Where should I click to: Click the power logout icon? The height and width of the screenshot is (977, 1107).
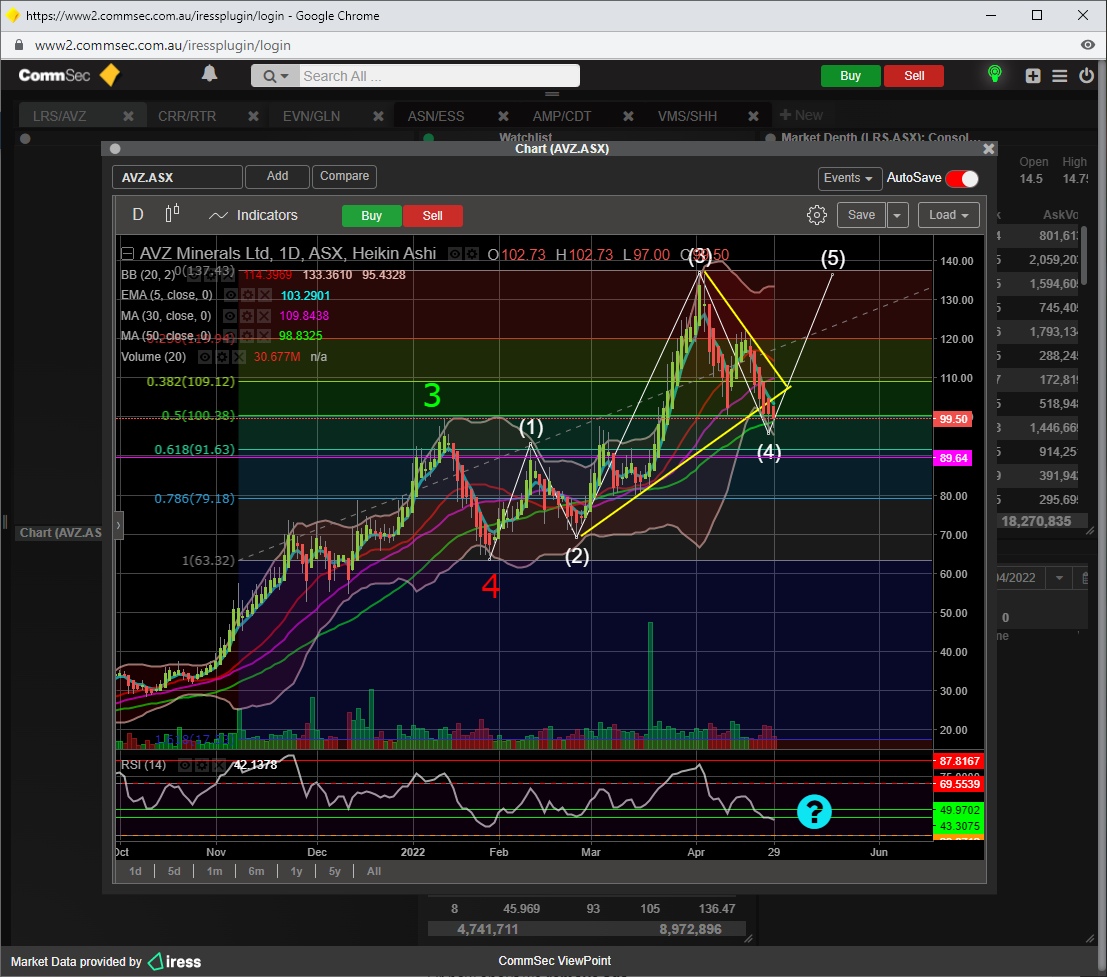(1086, 76)
